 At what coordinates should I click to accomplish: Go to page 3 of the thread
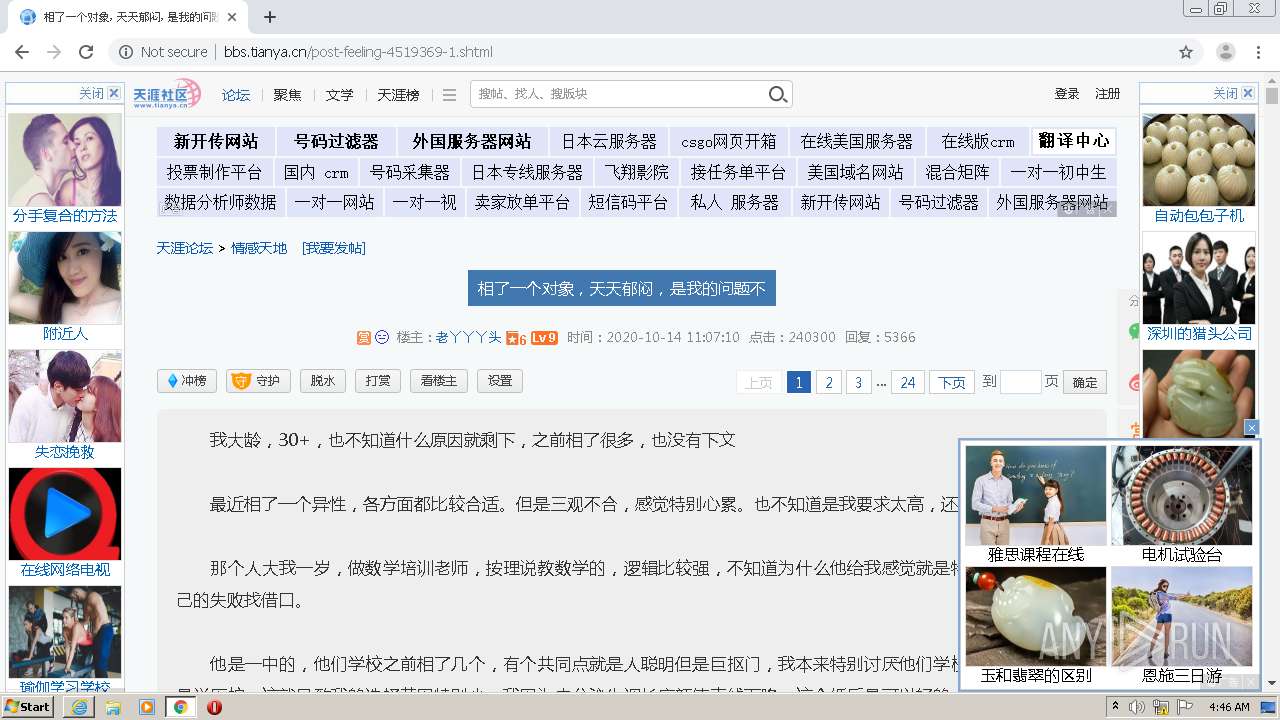coord(858,382)
